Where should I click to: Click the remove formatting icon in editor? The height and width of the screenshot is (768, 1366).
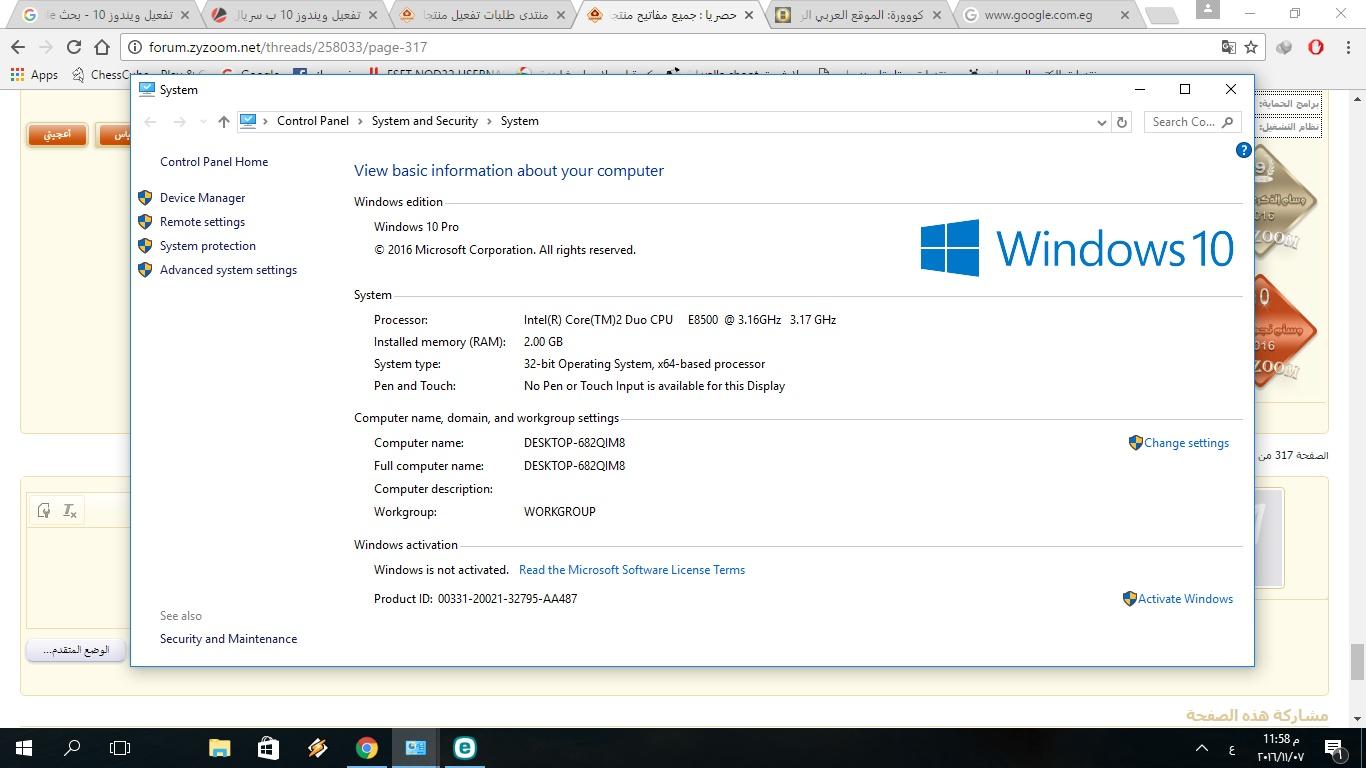[70, 511]
